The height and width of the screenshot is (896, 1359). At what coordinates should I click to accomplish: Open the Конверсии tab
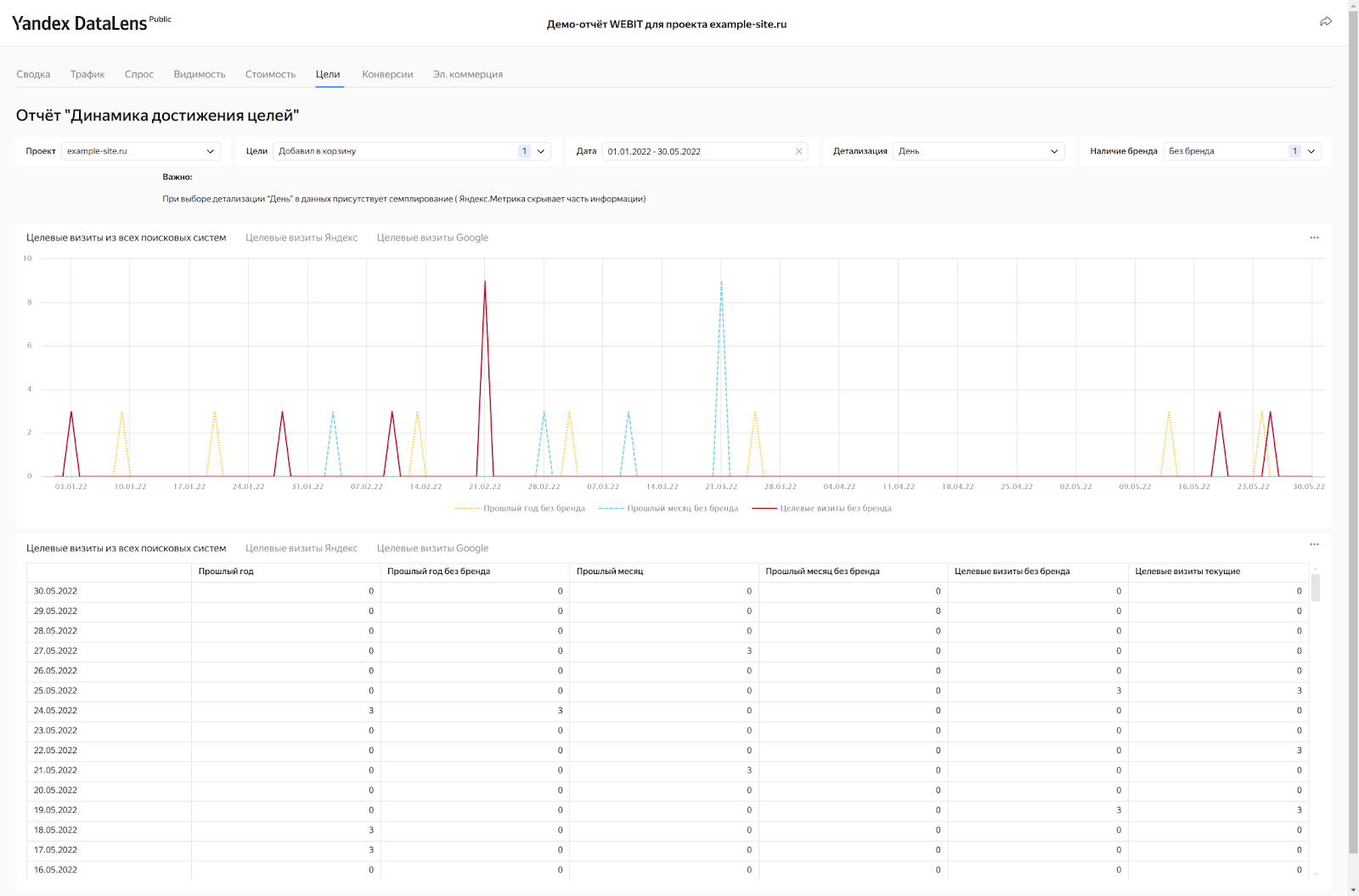click(x=387, y=75)
